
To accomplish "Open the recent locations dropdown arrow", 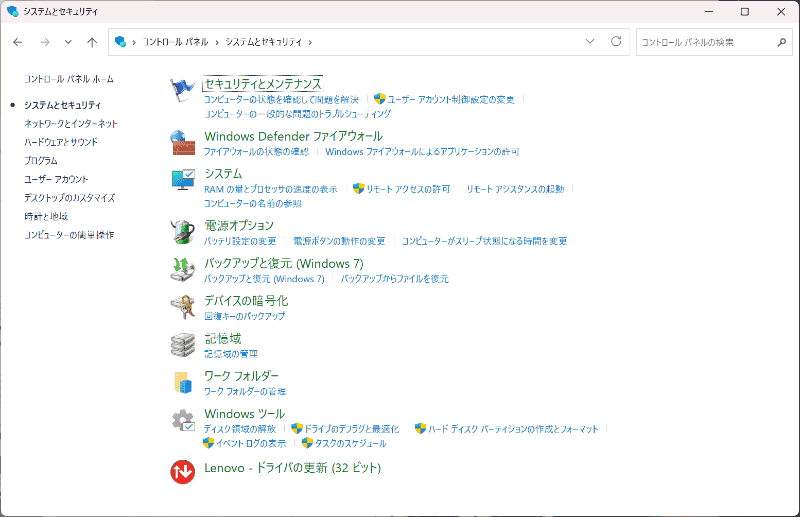I will coord(68,42).
